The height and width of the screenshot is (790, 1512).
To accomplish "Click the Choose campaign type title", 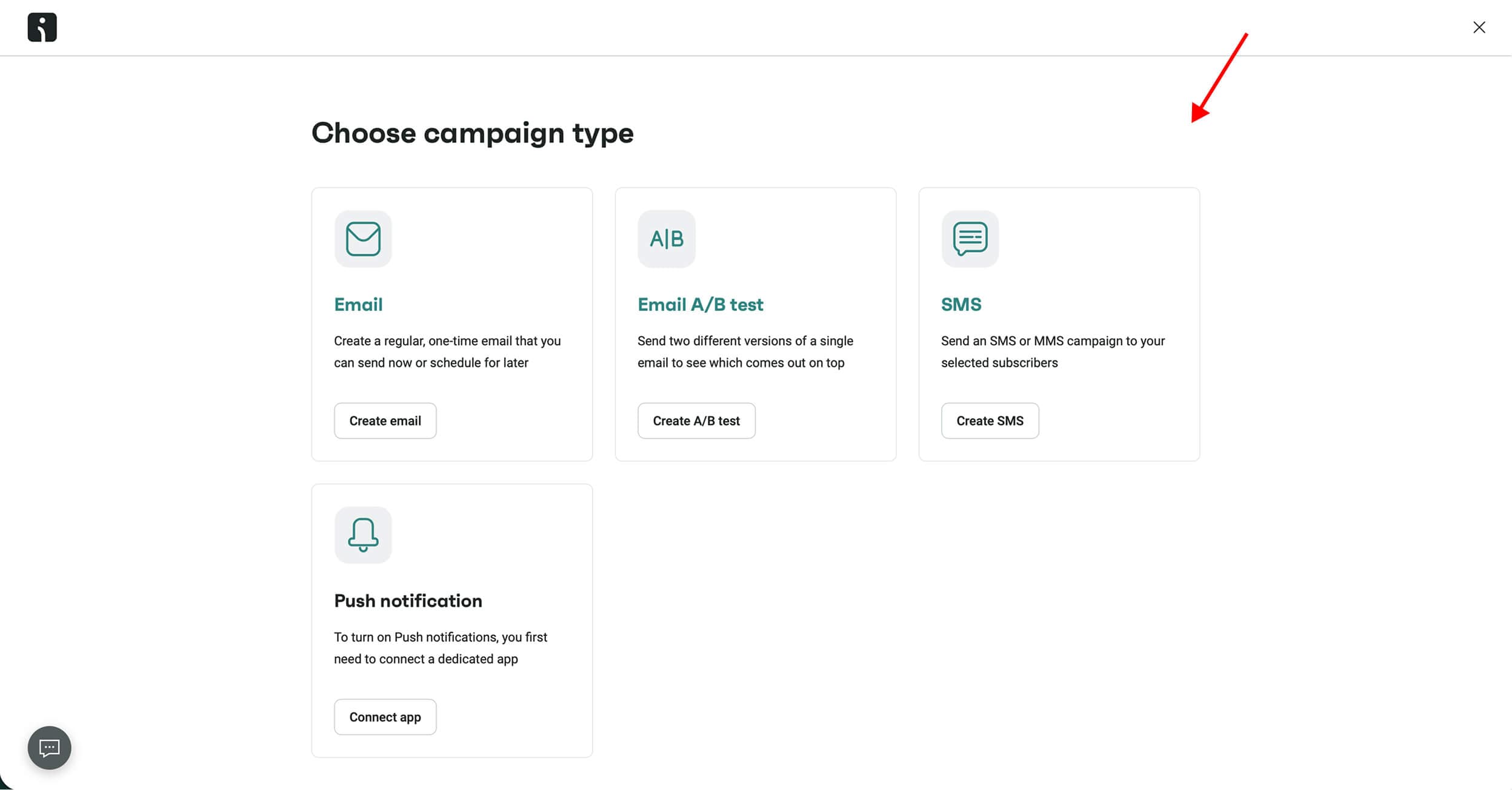I will [x=472, y=133].
